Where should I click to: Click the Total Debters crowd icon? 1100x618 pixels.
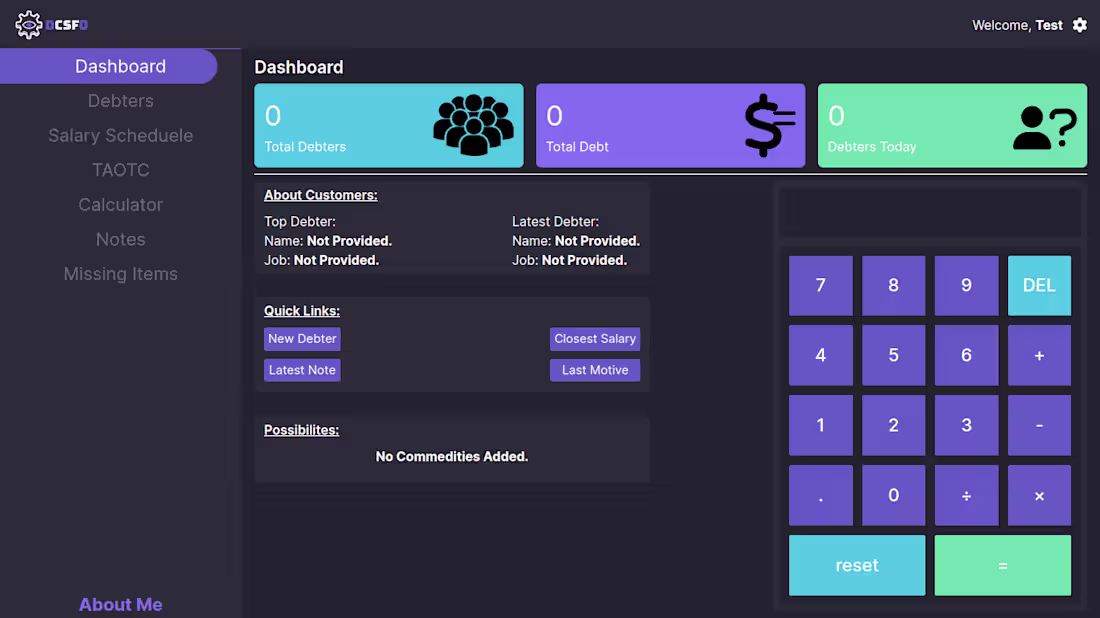[x=473, y=125]
